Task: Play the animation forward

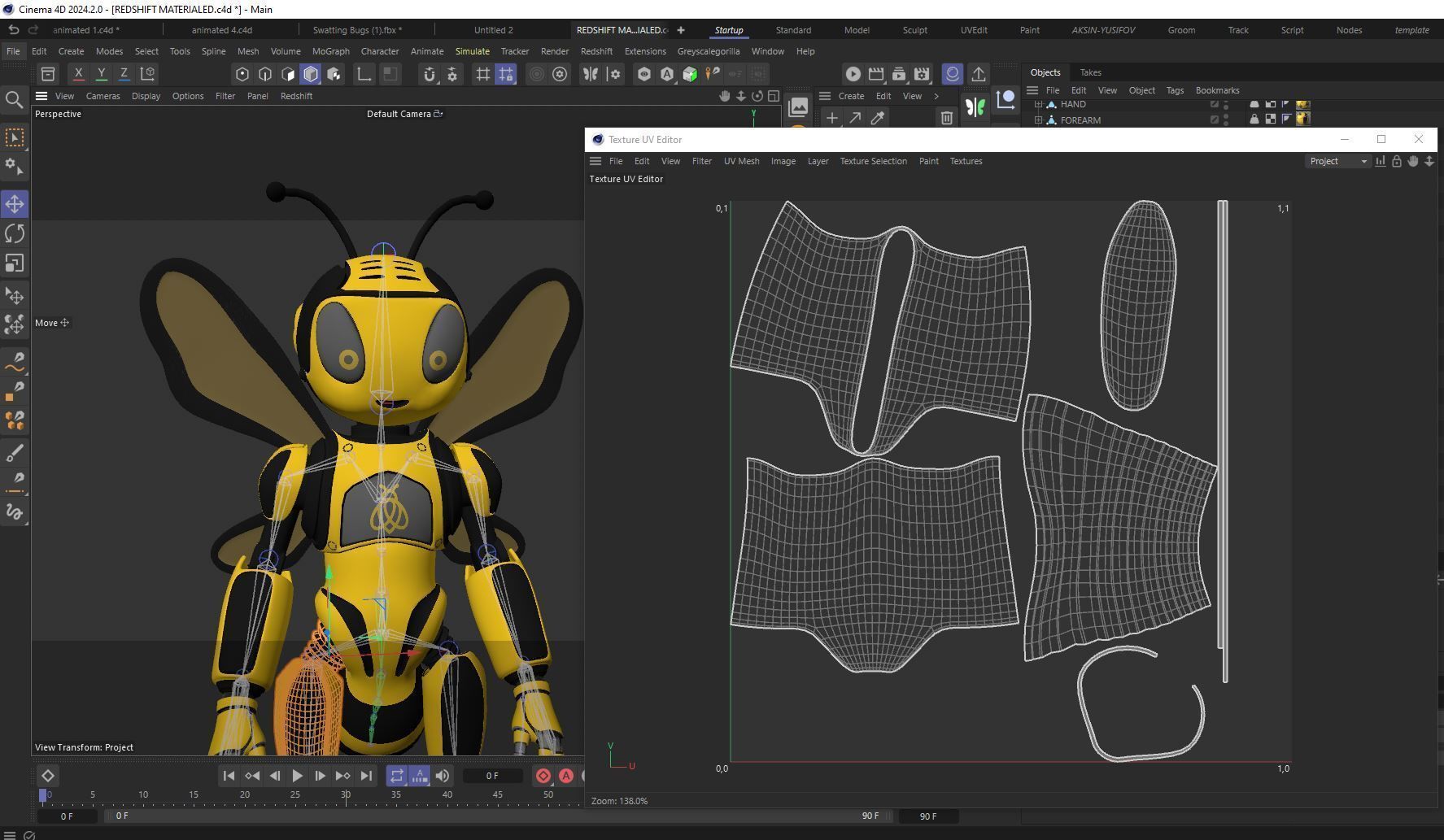Action: pos(297,776)
